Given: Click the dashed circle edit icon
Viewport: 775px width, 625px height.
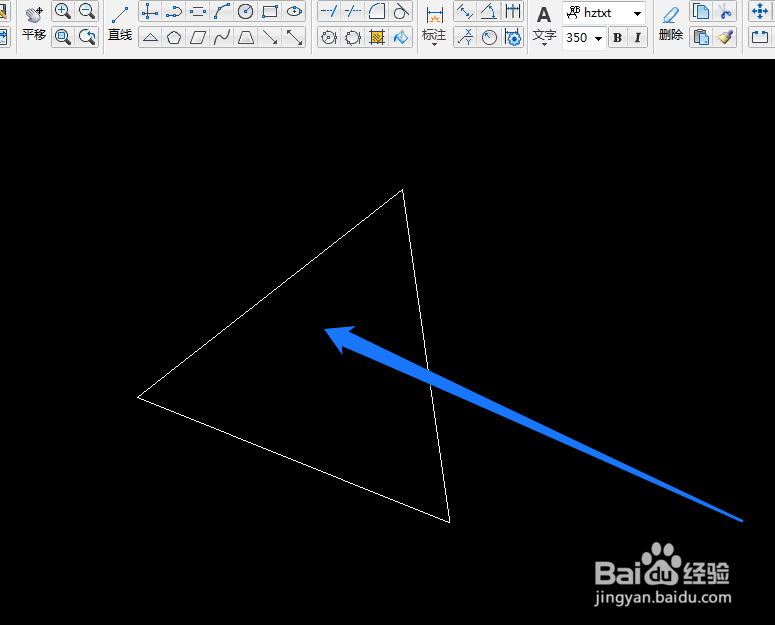Looking at the screenshot, I should pyautogui.click(x=352, y=37).
